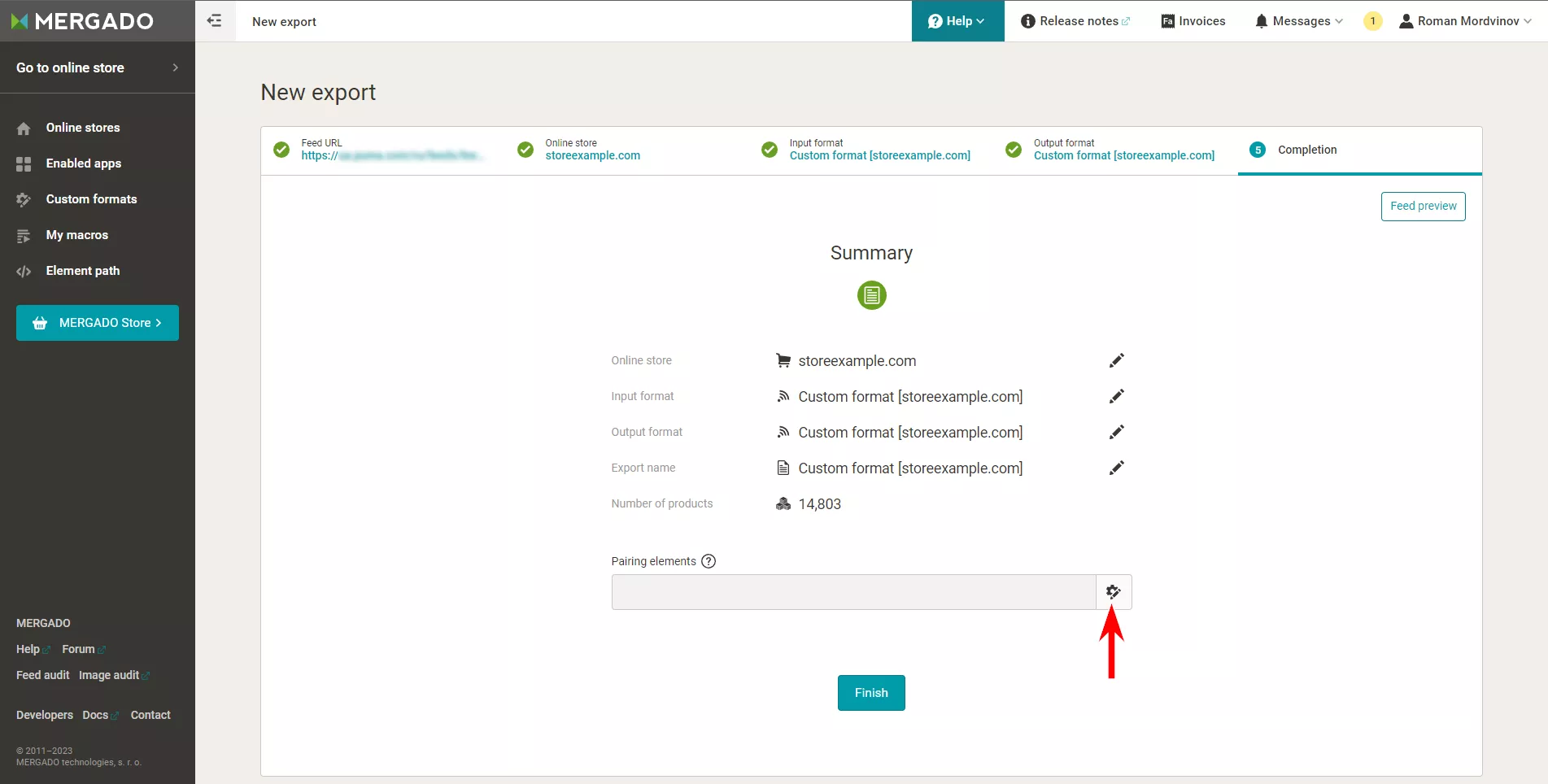The image size is (1548, 784).
Task: Open Pairing elements help question mark
Action: [709, 561]
